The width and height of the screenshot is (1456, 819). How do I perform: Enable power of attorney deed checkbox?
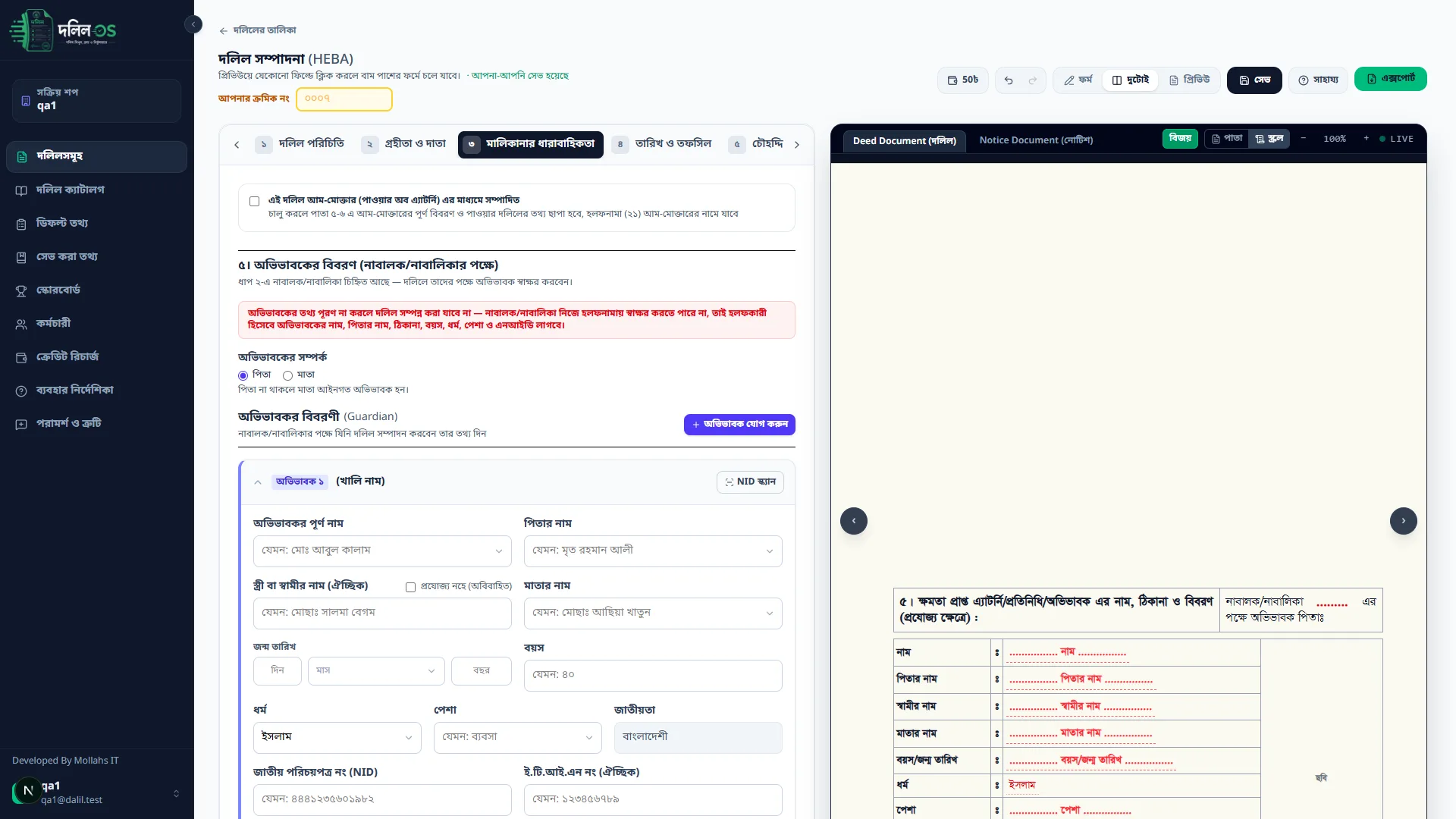pyautogui.click(x=254, y=201)
